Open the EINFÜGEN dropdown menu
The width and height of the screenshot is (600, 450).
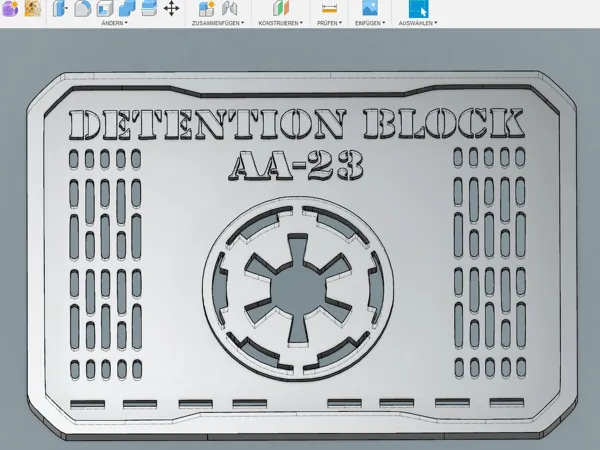(370, 23)
